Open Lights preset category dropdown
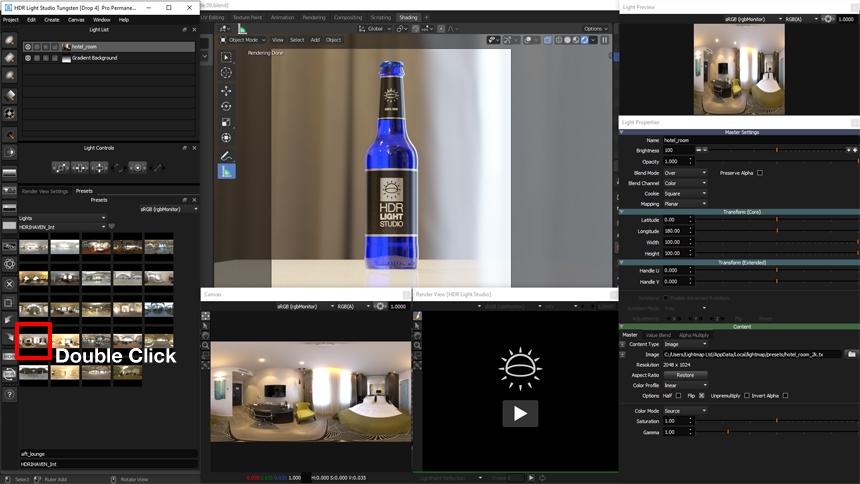Screen dimensions: 860x484 click(x=62, y=218)
